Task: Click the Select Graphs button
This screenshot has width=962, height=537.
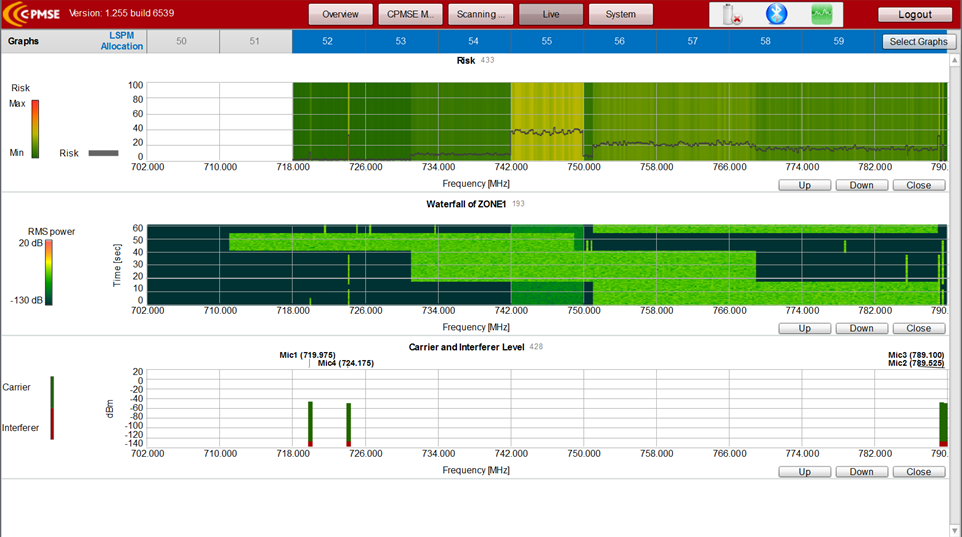Action: [918, 41]
